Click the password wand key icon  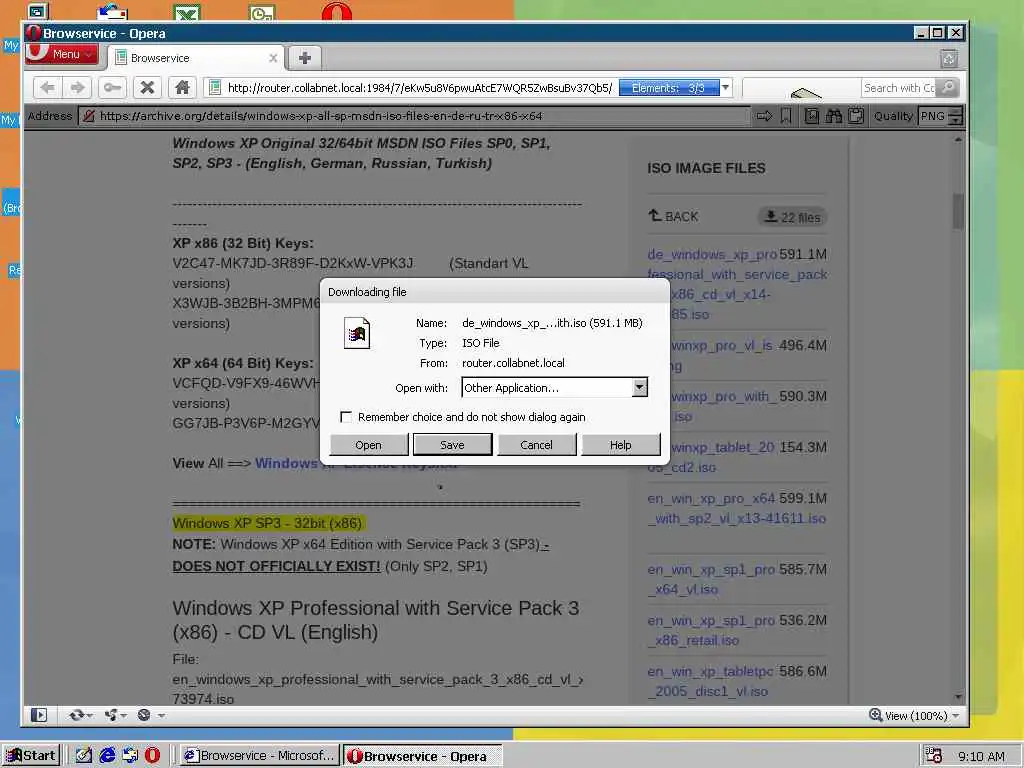point(112,88)
